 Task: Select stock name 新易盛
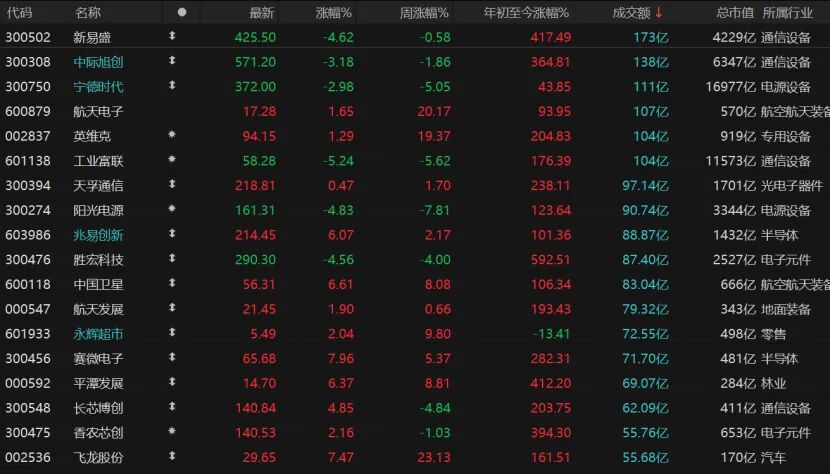[92, 37]
